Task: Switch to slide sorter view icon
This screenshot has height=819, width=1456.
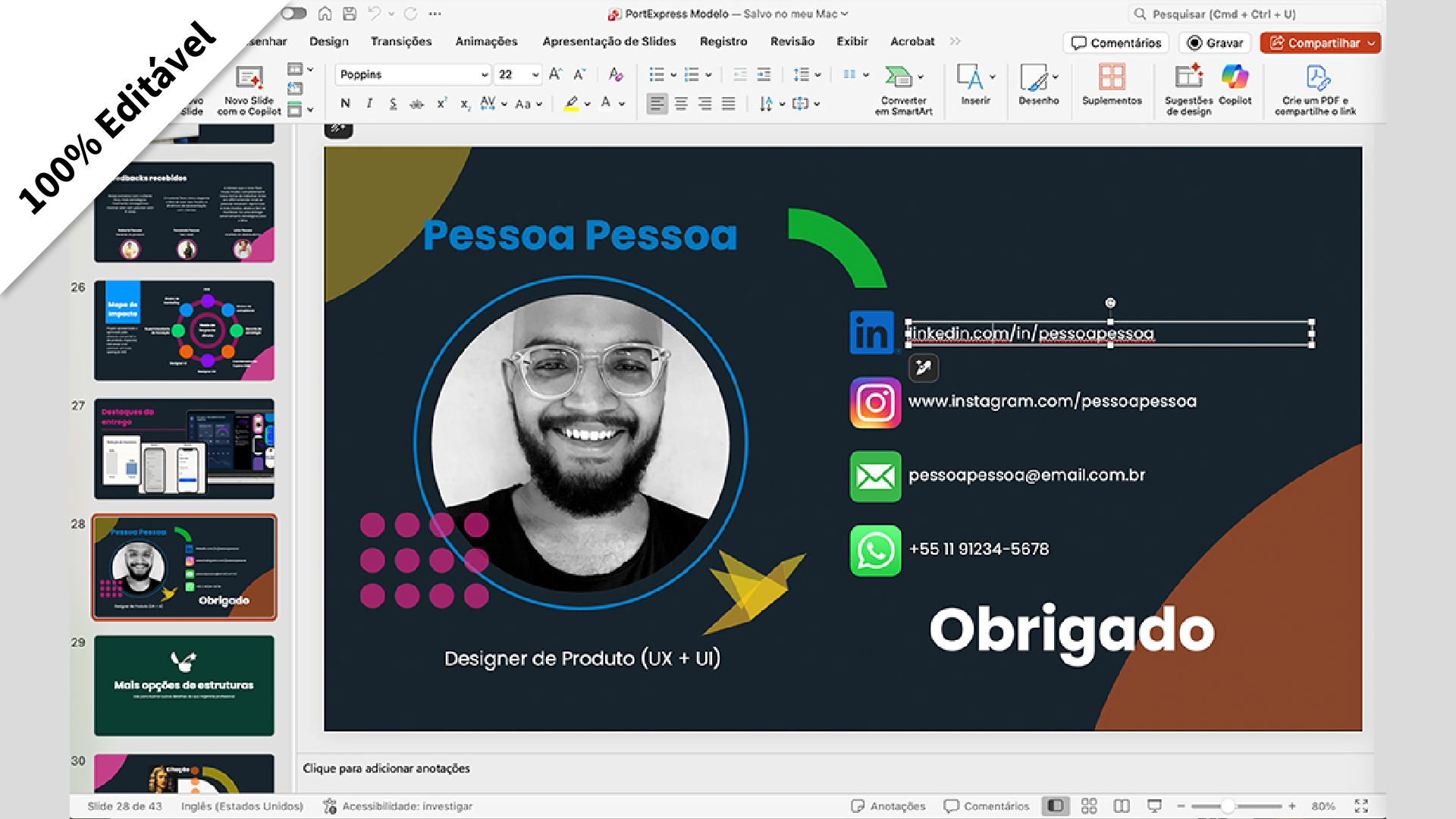Action: tap(1089, 806)
